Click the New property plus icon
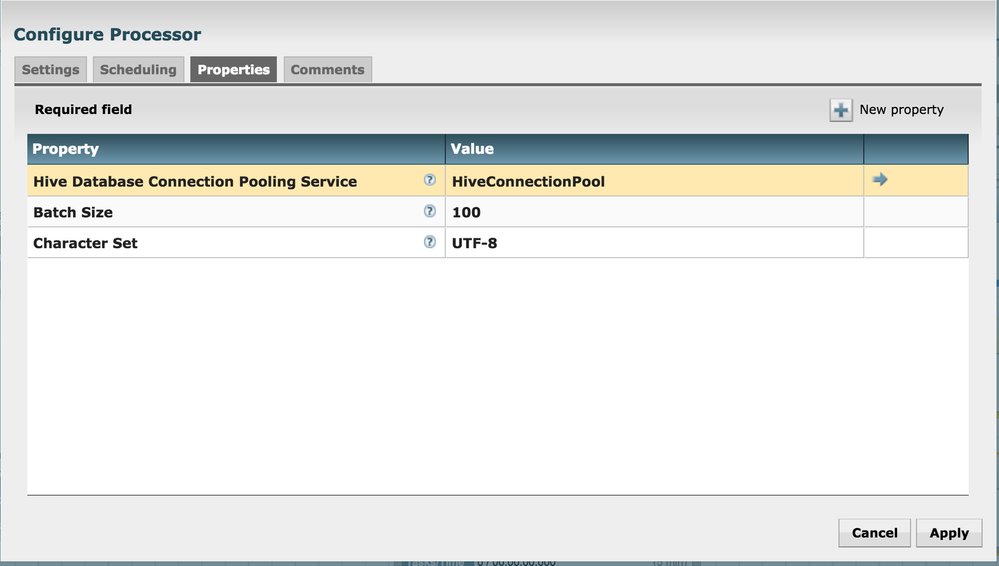999x566 pixels. [x=841, y=110]
